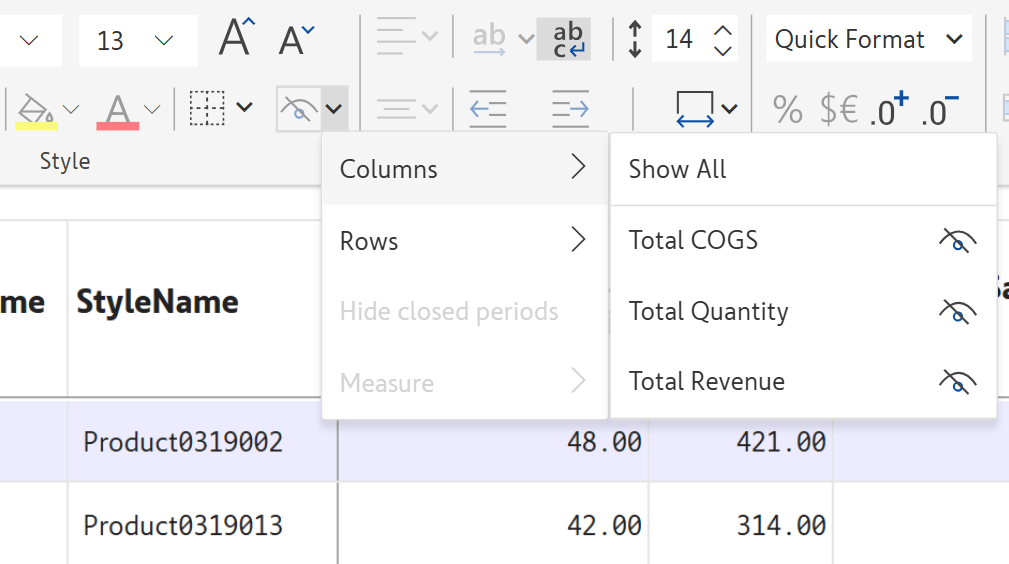Select Show All in submenu

tap(803, 169)
